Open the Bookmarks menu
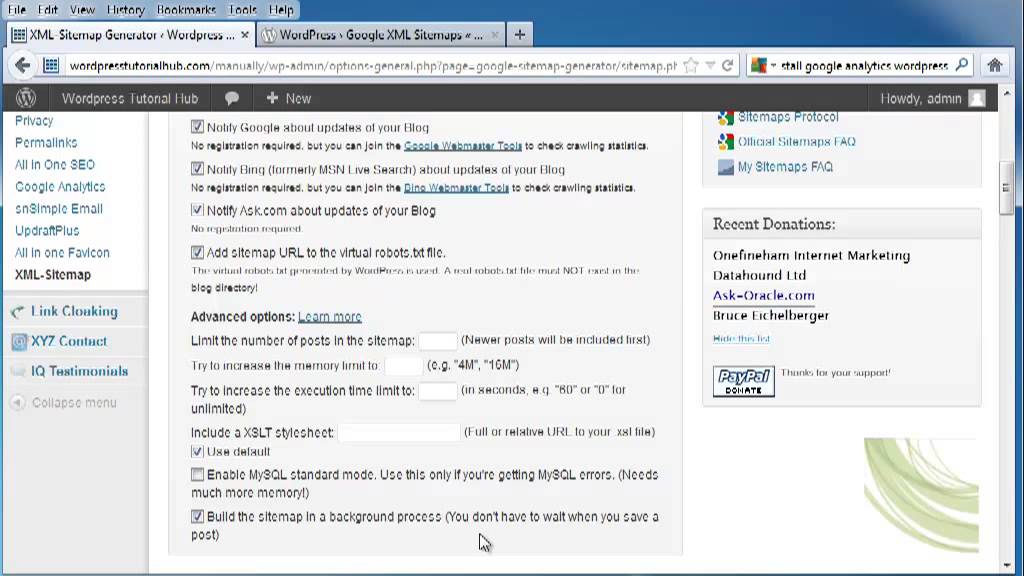Screen dimensions: 1024x576 186,10
